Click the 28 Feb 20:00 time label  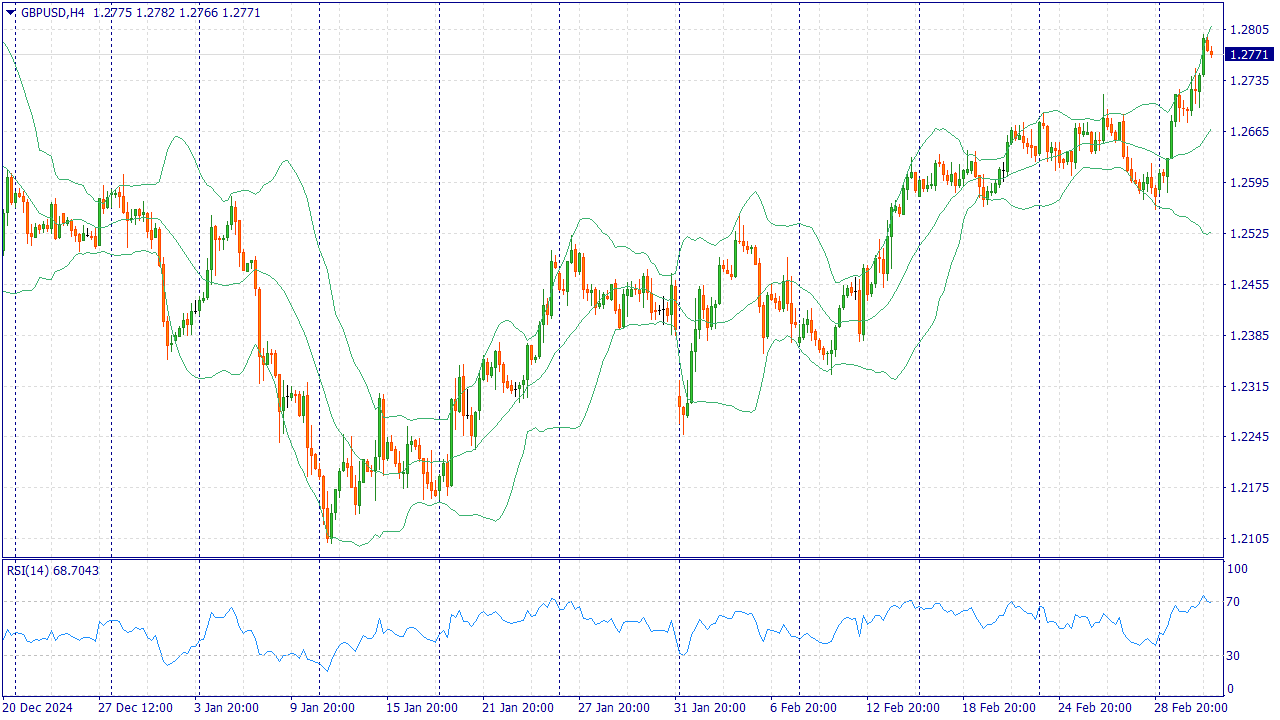[1189, 708]
